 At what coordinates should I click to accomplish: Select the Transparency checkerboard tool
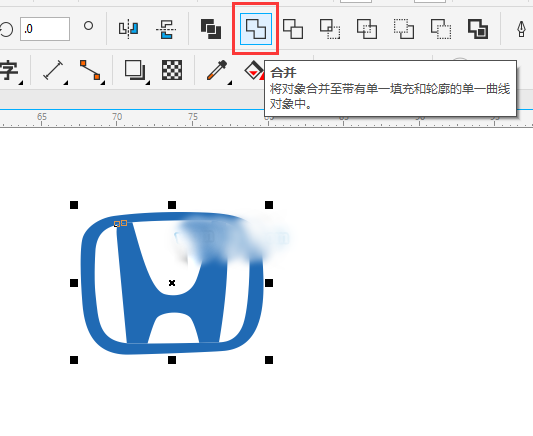click(x=172, y=70)
